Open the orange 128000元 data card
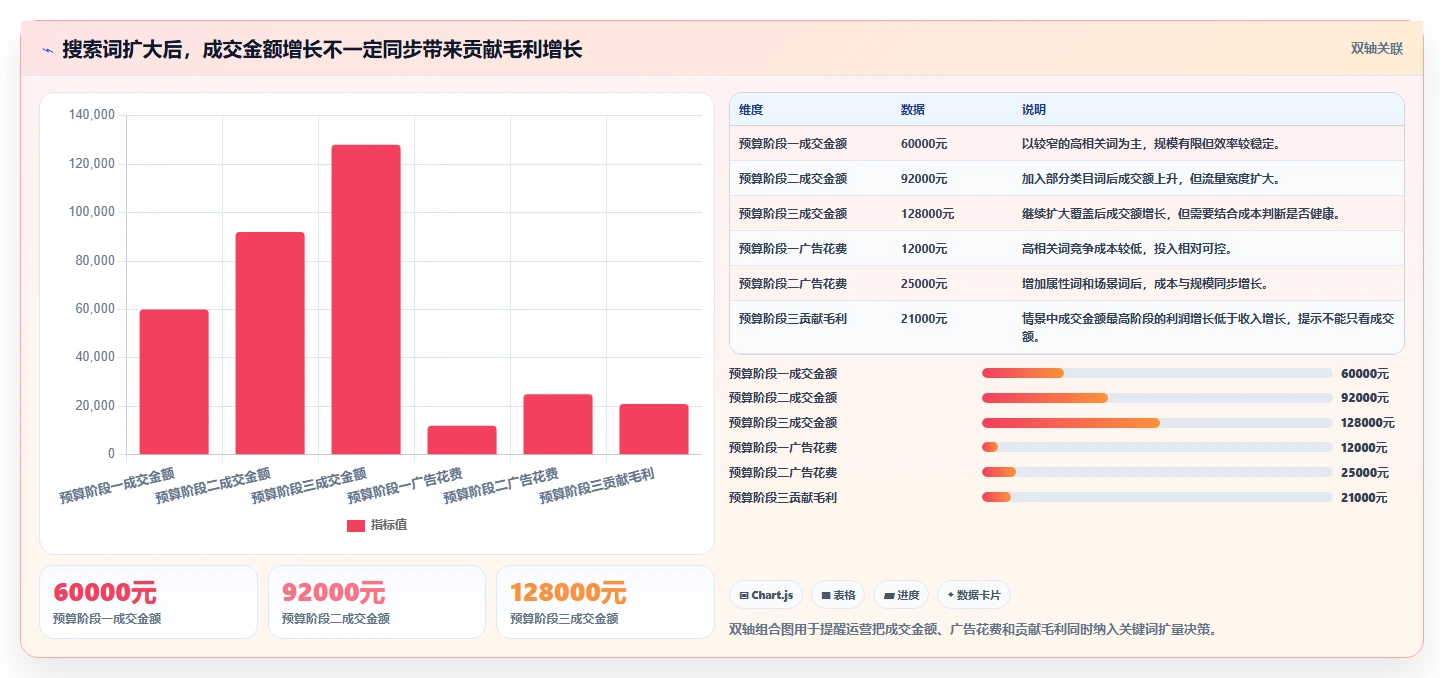The width and height of the screenshot is (1444, 678). (x=605, y=602)
